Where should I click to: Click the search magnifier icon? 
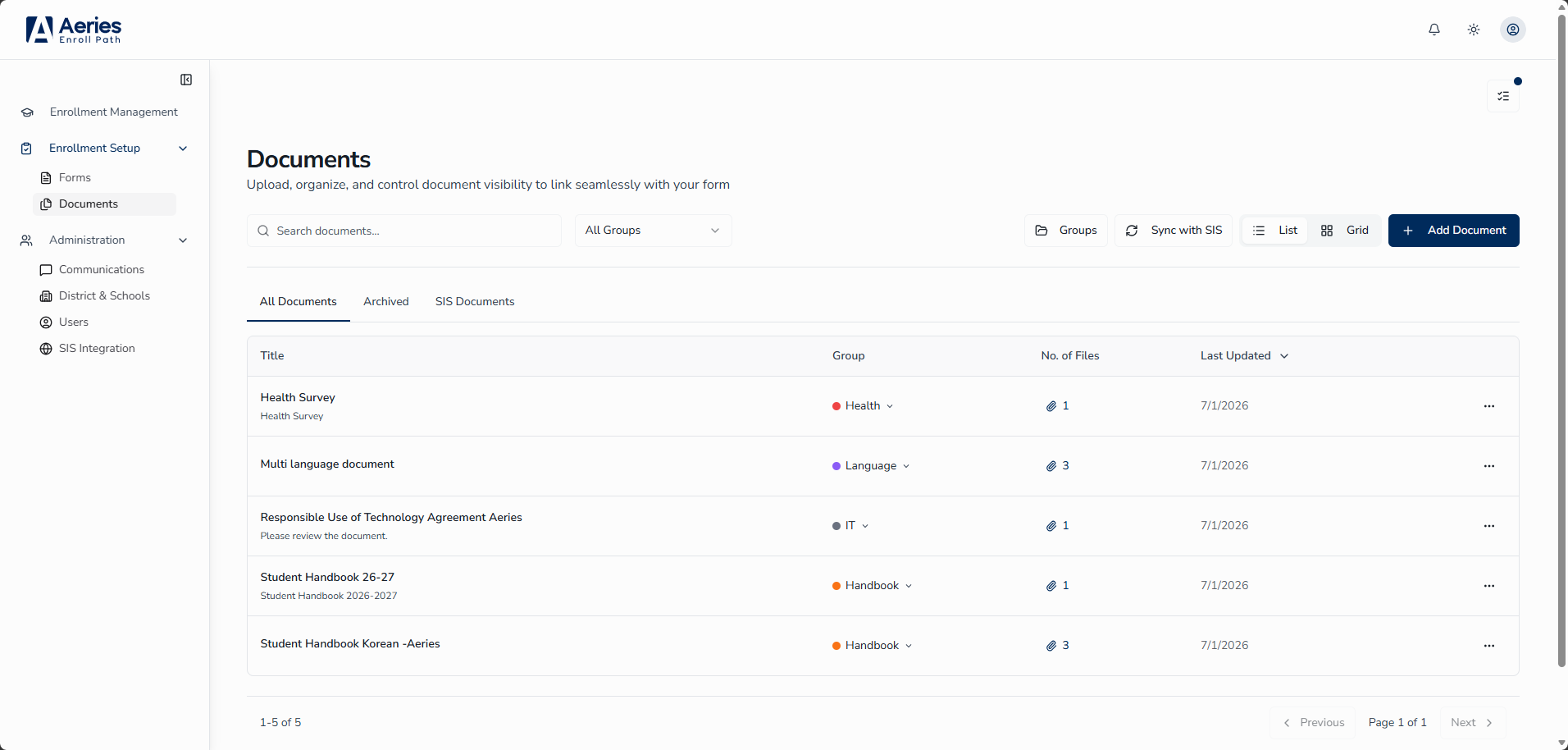[263, 231]
